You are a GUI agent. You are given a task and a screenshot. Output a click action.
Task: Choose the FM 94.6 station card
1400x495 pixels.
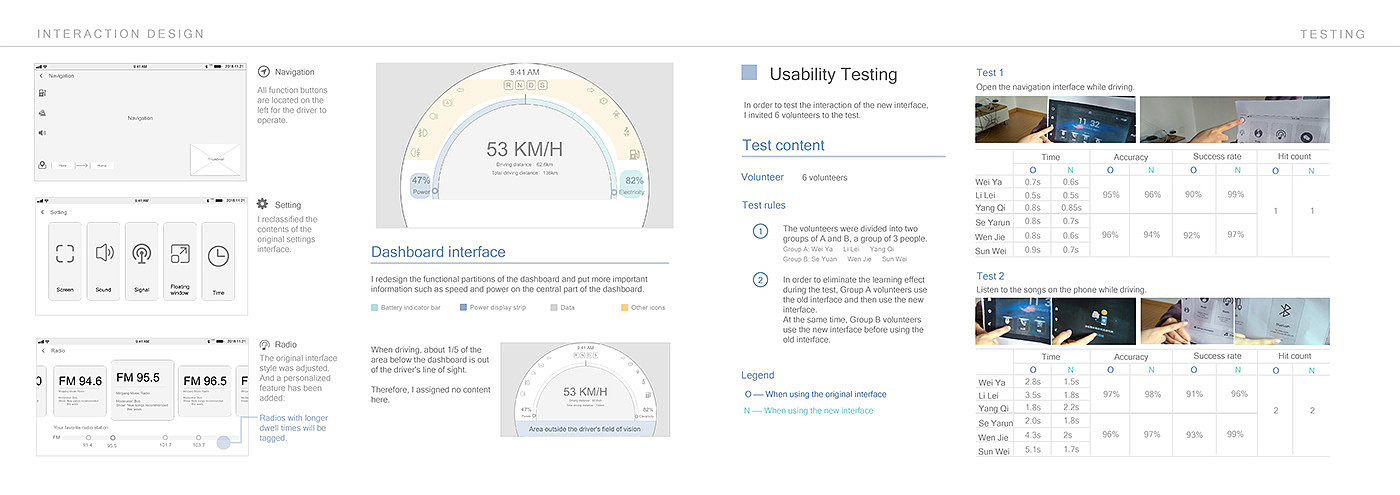[79, 390]
